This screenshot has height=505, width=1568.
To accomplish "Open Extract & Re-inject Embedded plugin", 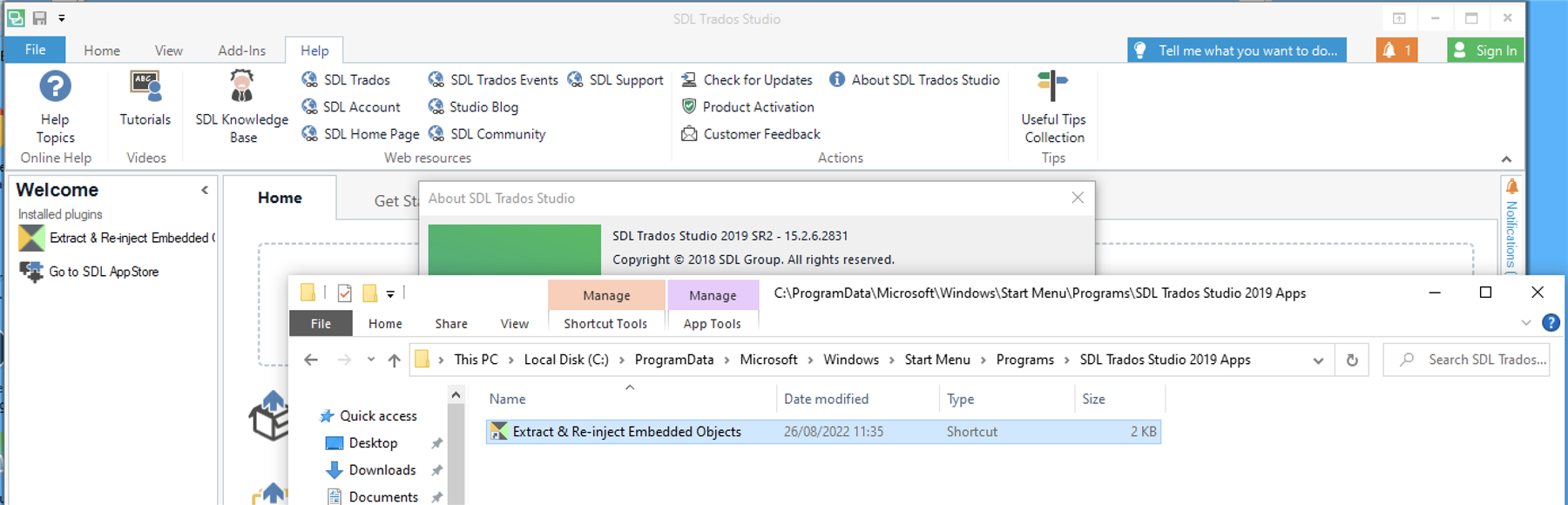I will pyautogui.click(x=117, y=238).
